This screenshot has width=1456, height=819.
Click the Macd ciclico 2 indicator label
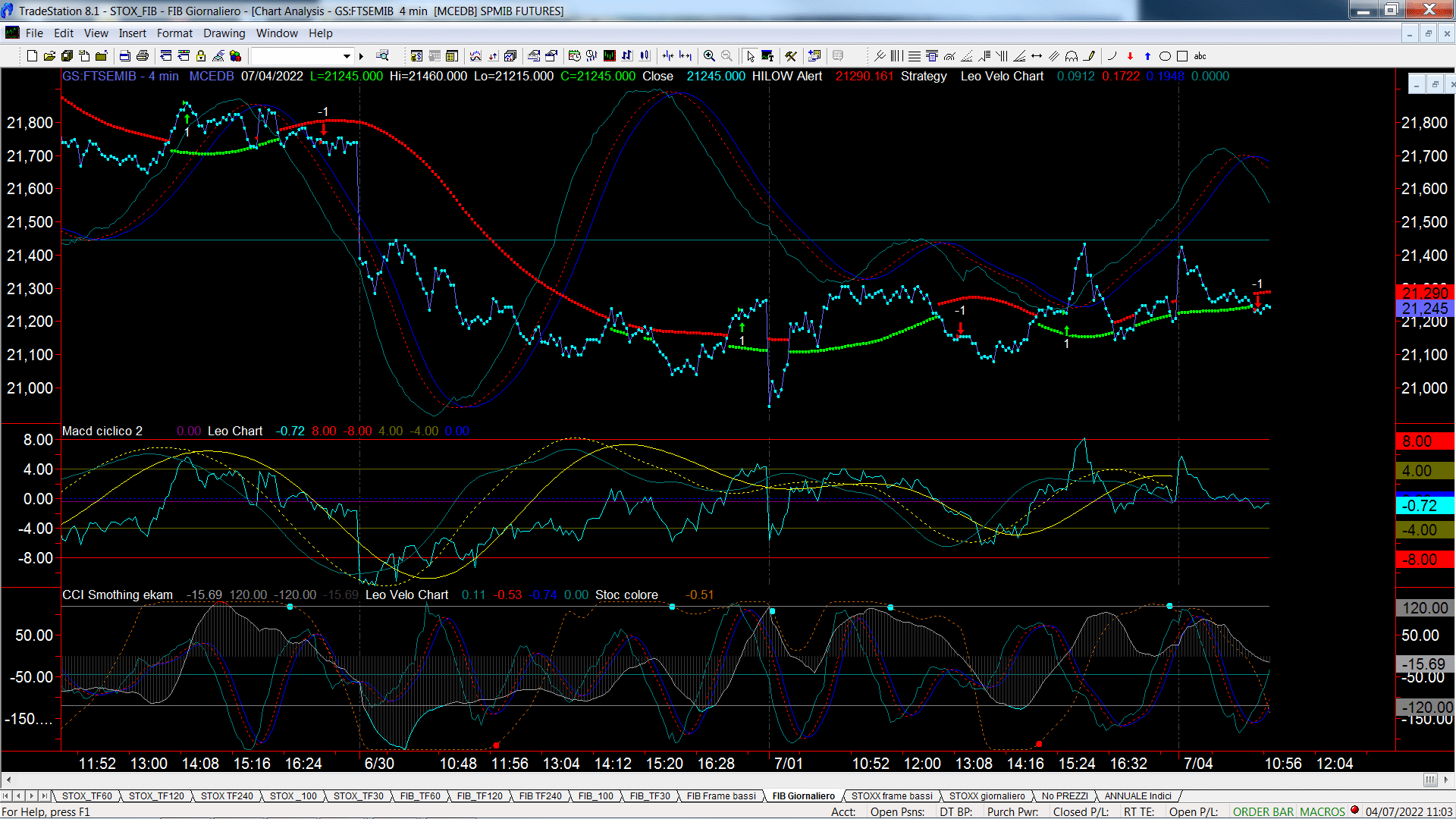point(102,431)
